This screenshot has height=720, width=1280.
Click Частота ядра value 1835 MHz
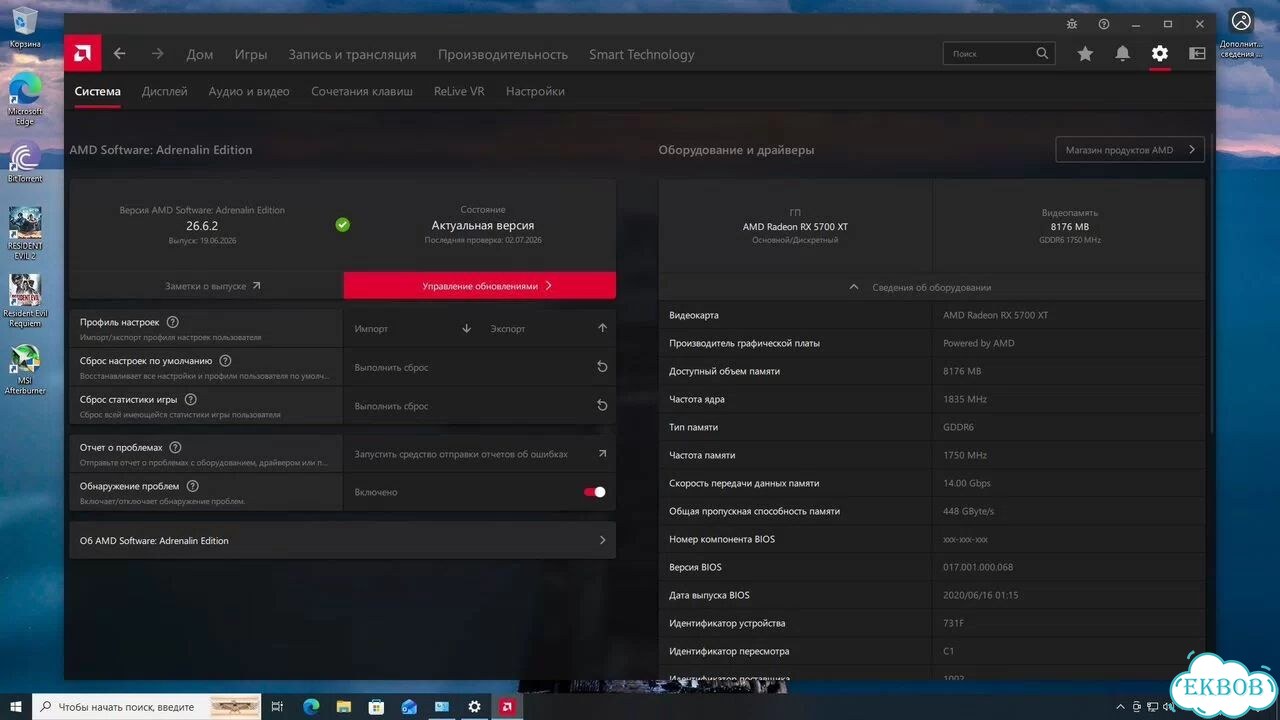pos(965,399)
